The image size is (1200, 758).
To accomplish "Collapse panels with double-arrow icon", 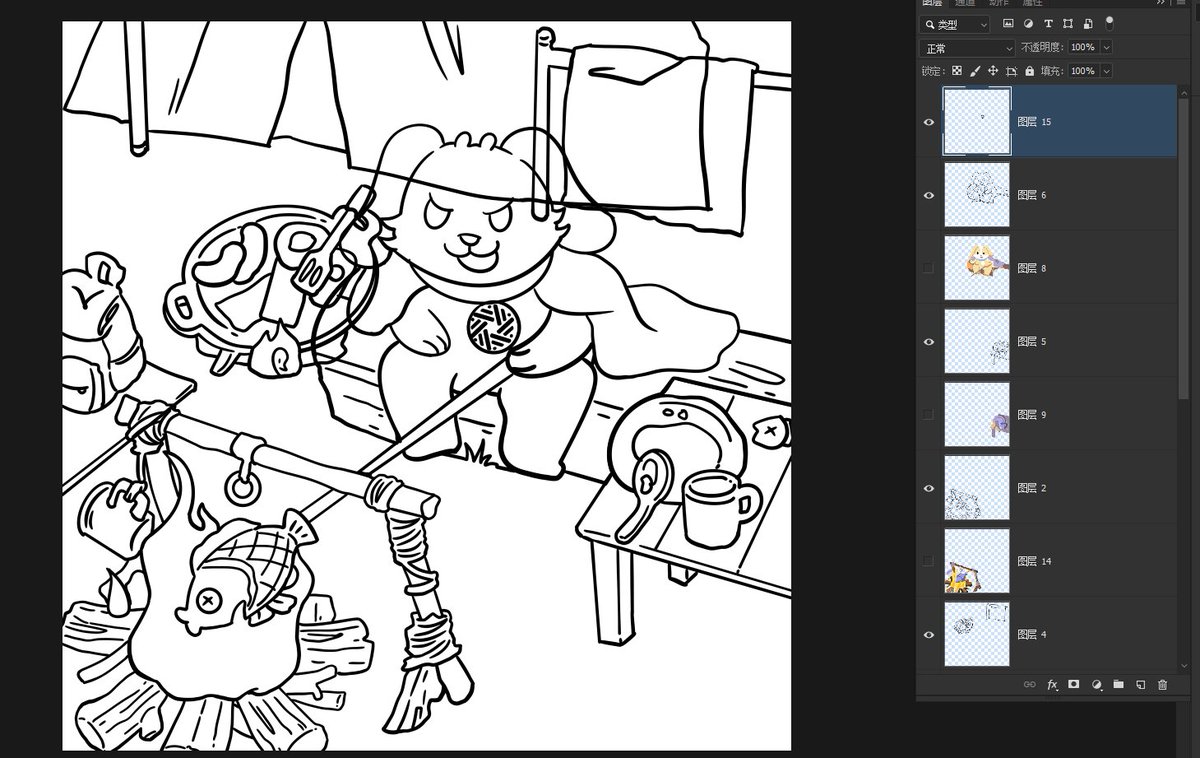I will pos(1161,3).
